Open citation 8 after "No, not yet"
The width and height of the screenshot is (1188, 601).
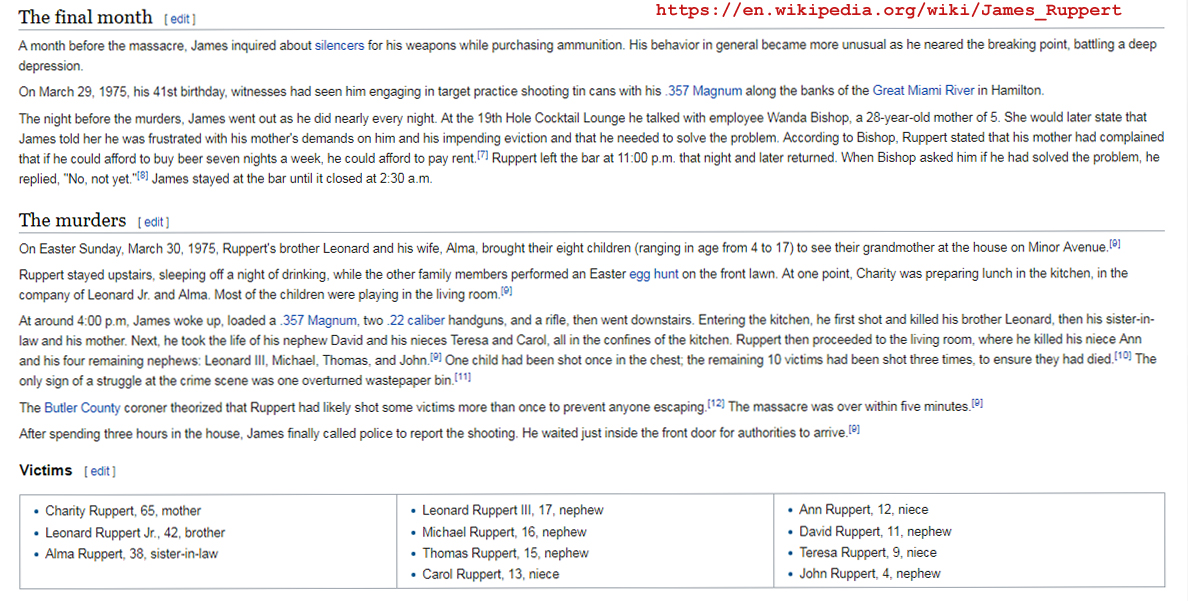[x=141, y=177]
